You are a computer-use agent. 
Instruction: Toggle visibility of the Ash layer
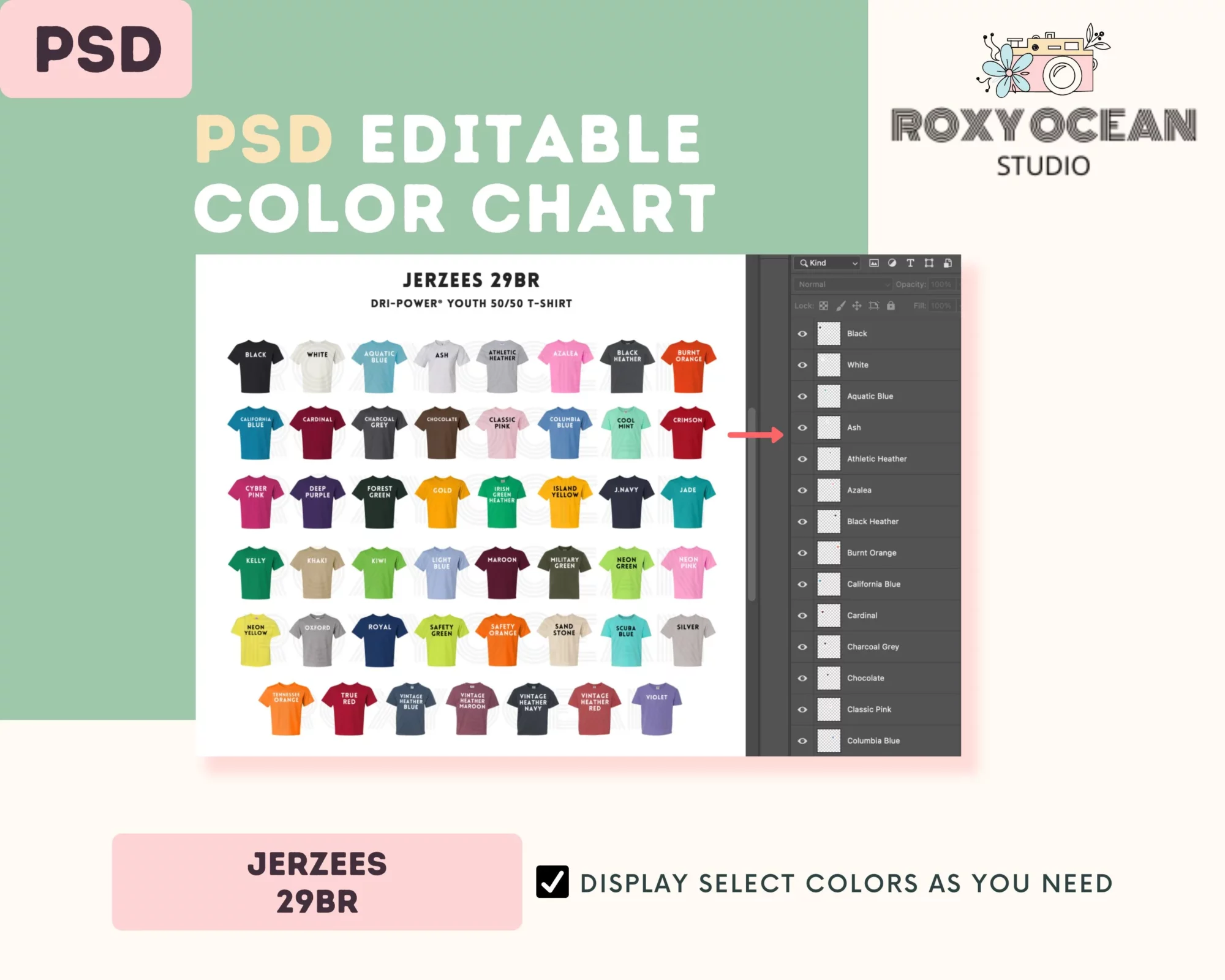pyautogui.click(x=801, y=427)
